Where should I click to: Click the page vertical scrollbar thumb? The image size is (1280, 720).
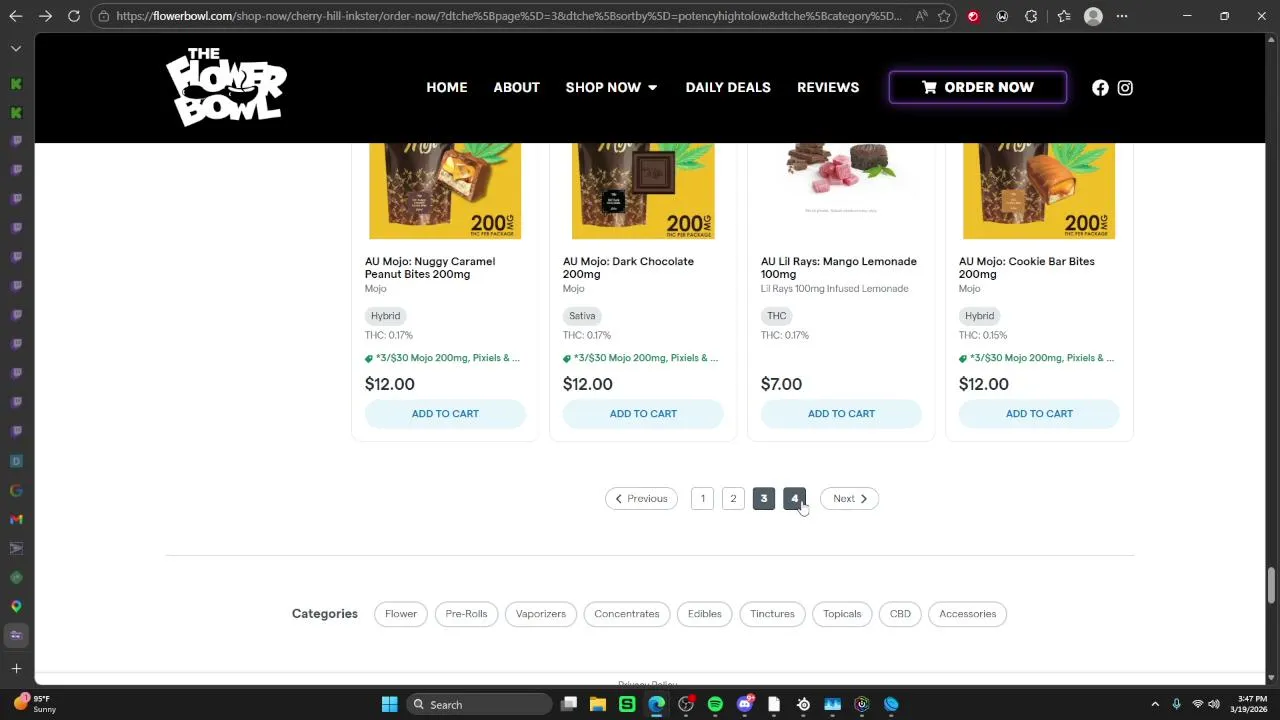[1272, 585]
